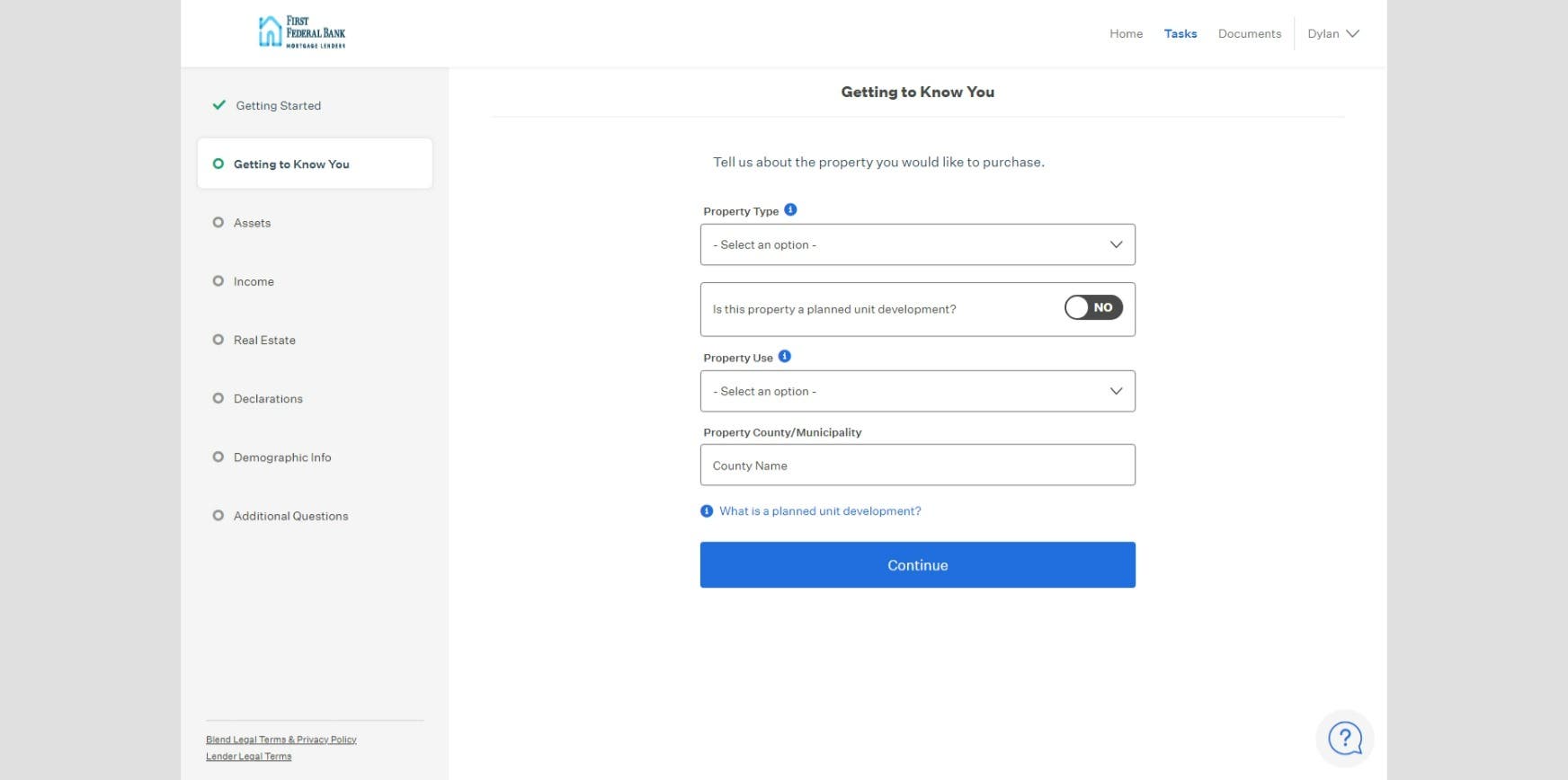The height and width of the screenshot is (780, 1568).
Task: Go to the Home tab
Action: point(1126,34)
